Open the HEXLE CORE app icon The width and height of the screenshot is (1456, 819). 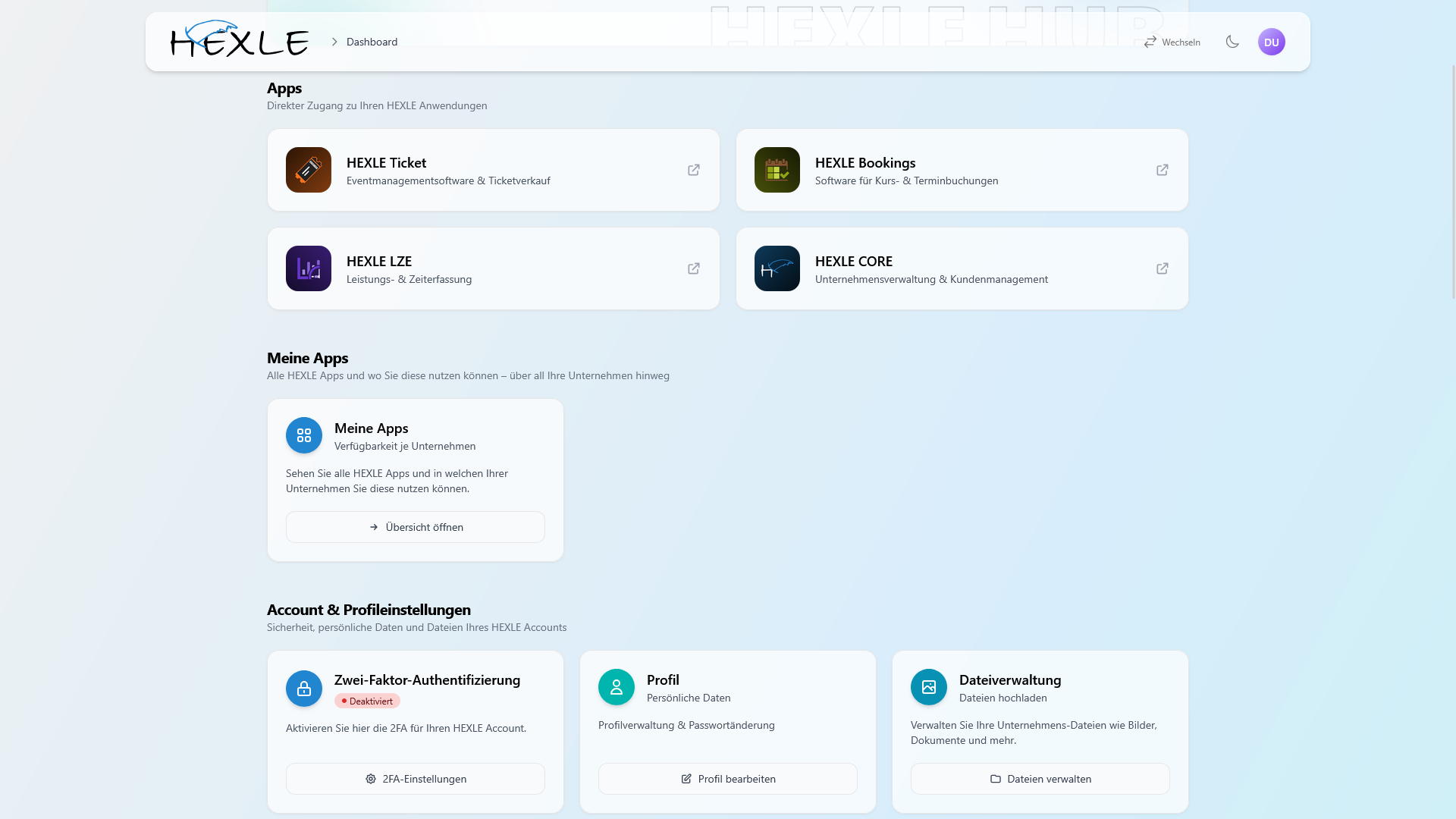point(777,268)
